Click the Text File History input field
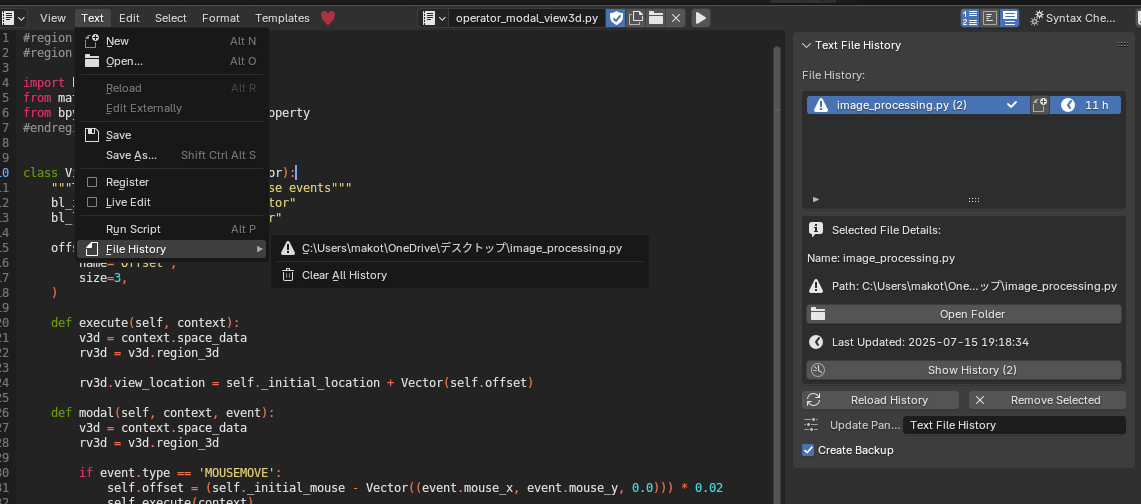 (1014, 425)
